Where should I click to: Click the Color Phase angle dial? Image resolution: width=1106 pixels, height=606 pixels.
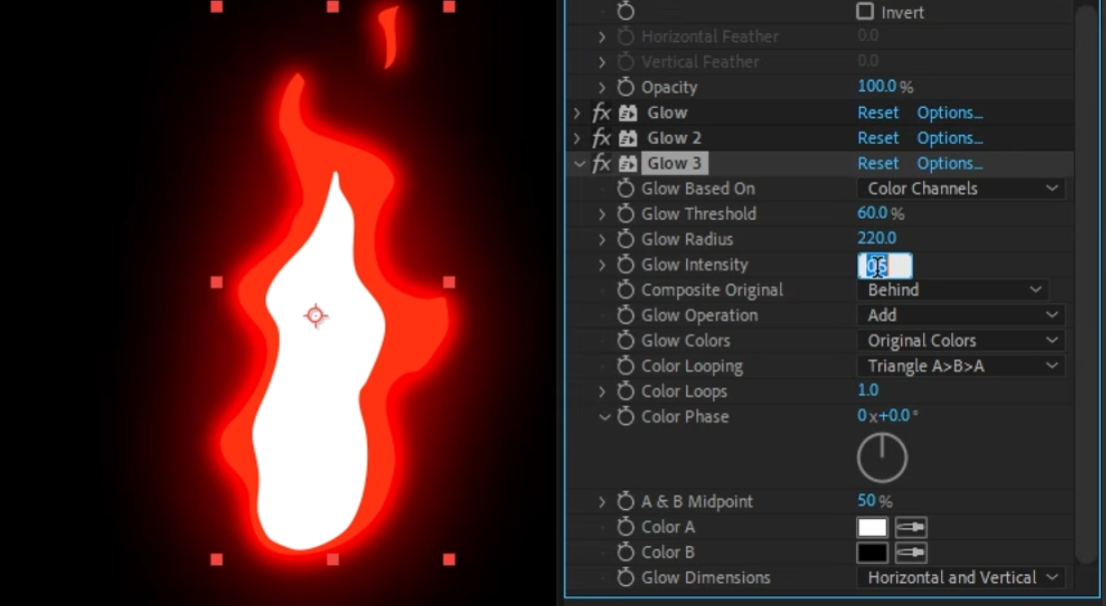click(882, 458)
